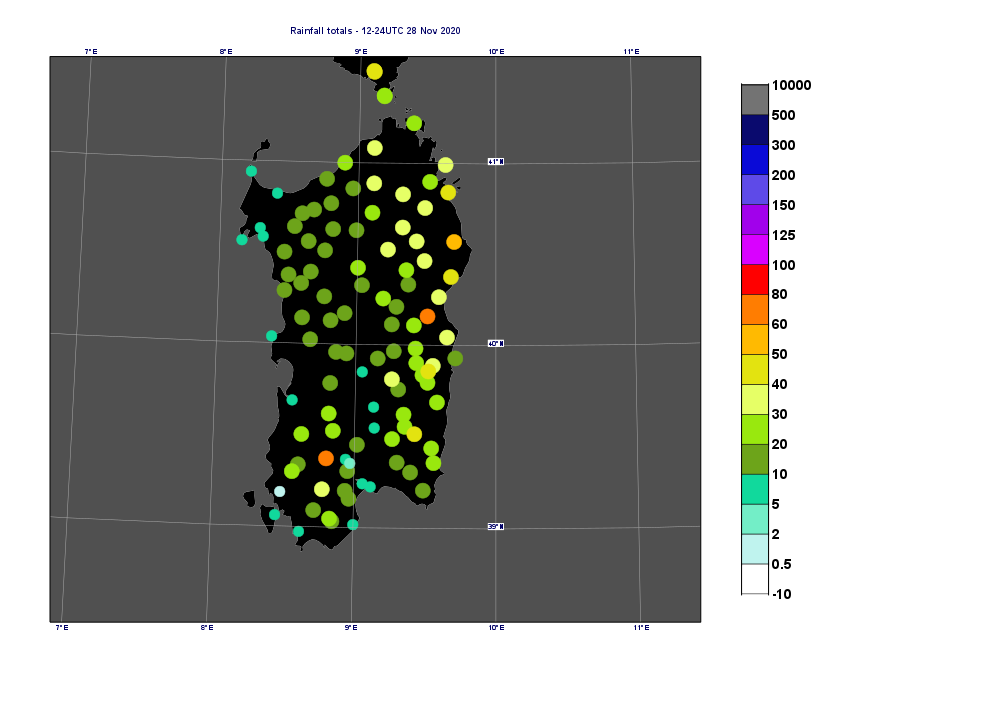Pick the periwinkle 150-200 legend swatch
1000x707 pixels.
(754, 189)
